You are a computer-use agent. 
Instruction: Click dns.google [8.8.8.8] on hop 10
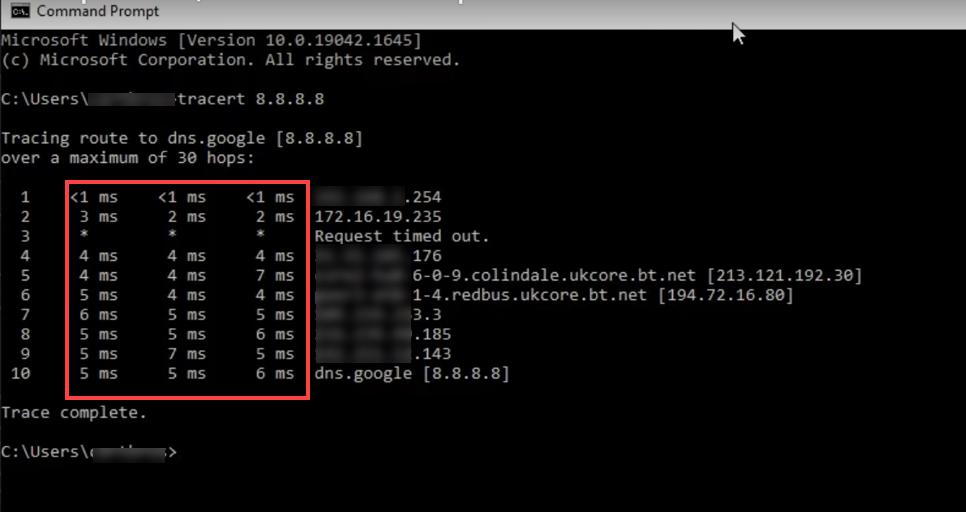click(412, 373)
